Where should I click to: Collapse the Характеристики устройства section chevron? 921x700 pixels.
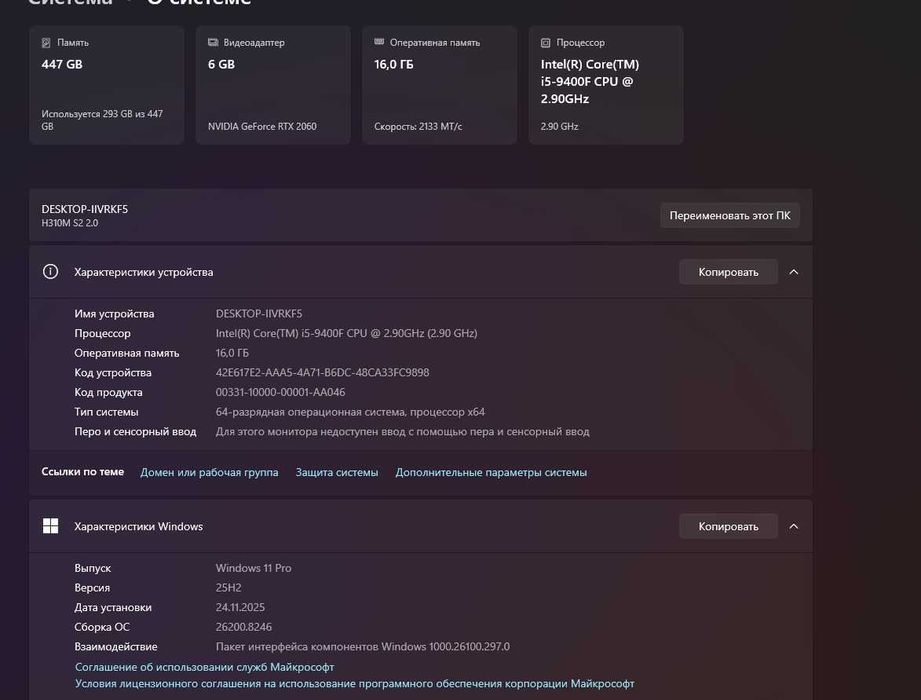794,272
